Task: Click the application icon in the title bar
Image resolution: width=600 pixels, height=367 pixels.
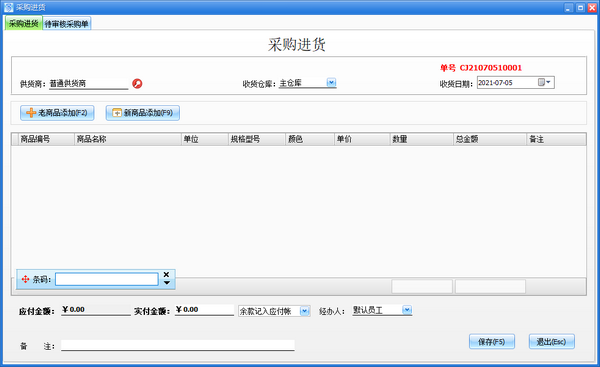Action: [8, 8]
